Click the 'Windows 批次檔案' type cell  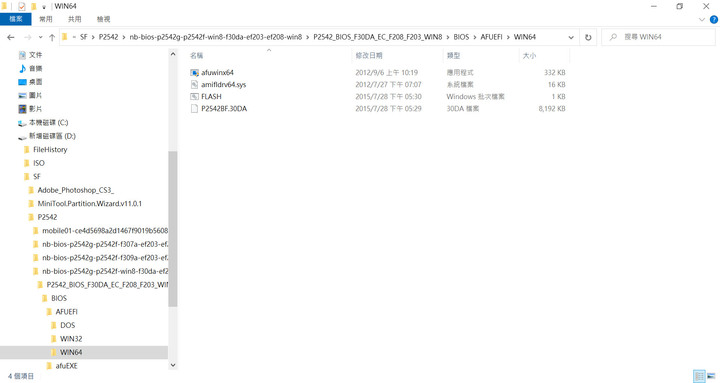pyautogui.click(x=475, y=97)
